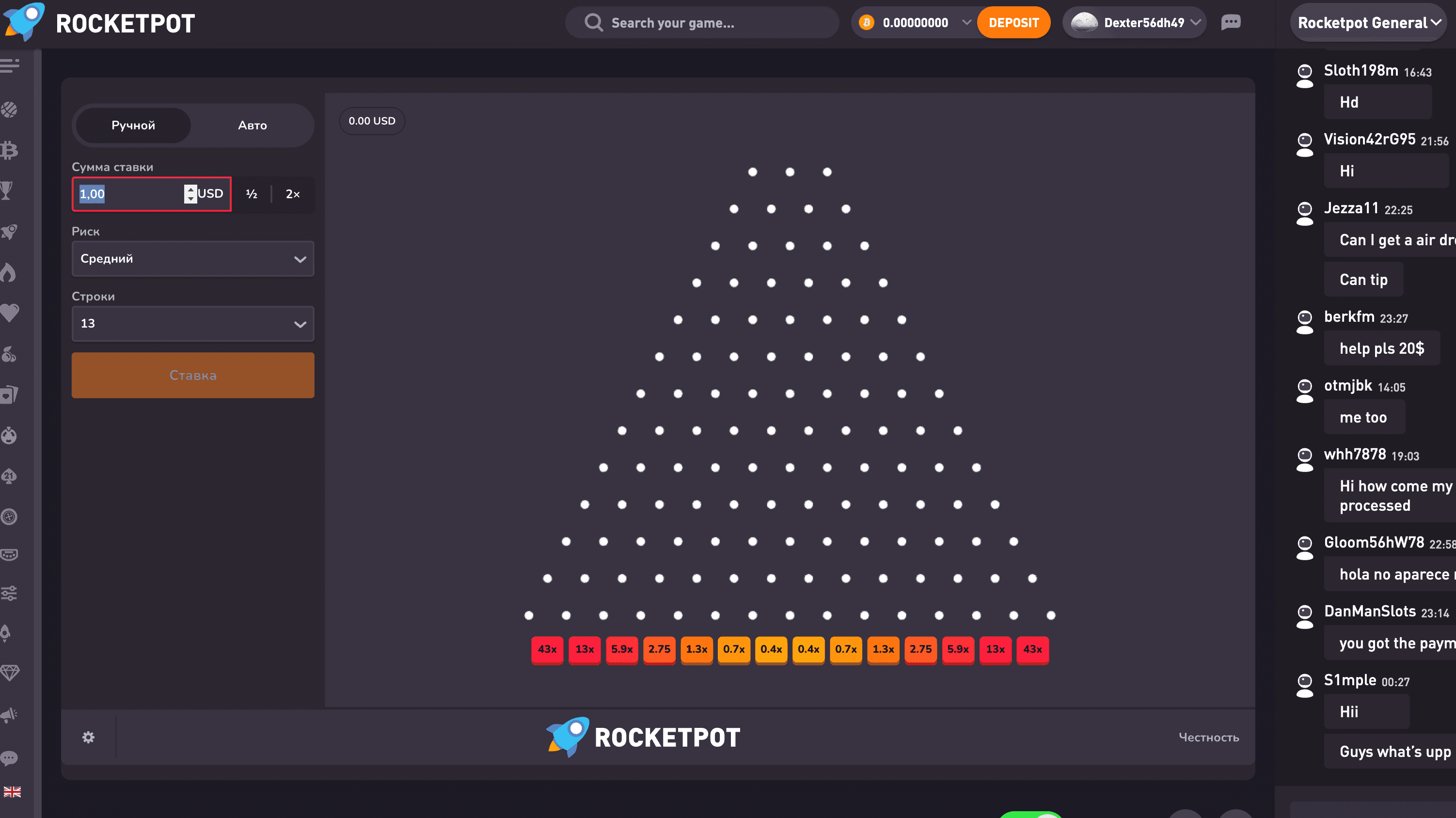Open game settings via the gear icon
This screenshot has height=818, width=1456.
pyautogui.click(x=88, y=737)
